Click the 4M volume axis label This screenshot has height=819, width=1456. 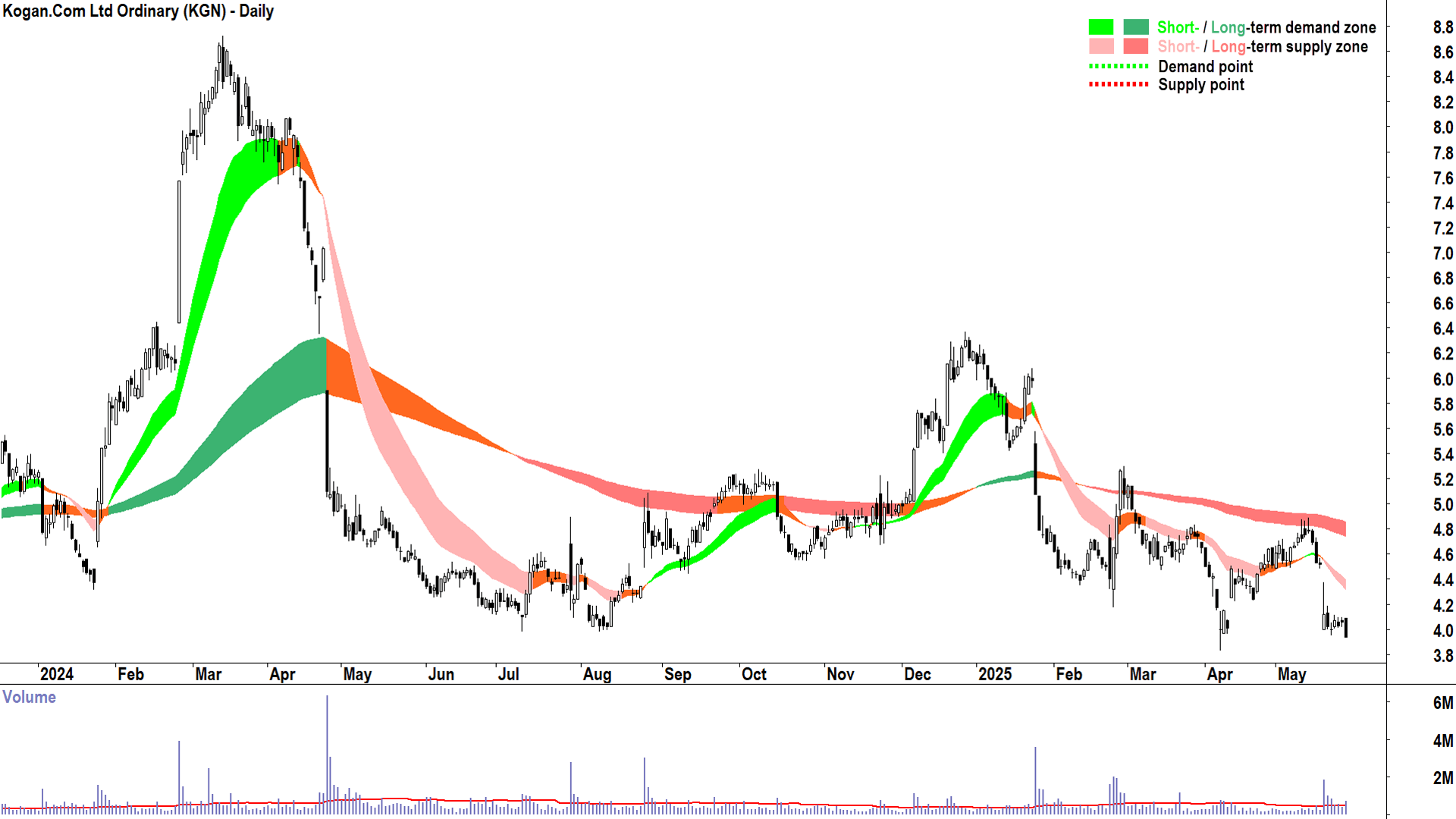click(x=1442, y=741)
